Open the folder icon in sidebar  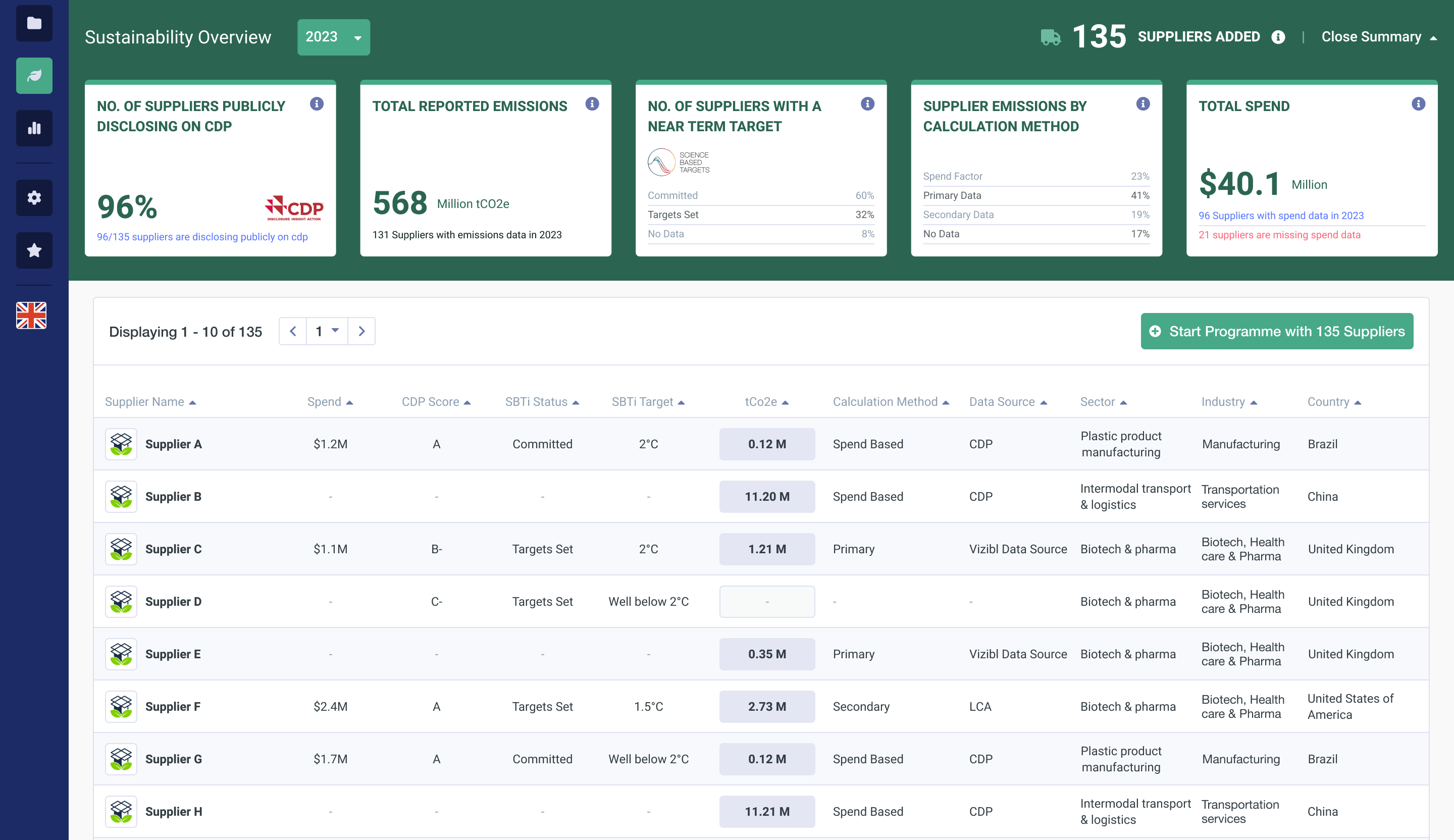34,23
